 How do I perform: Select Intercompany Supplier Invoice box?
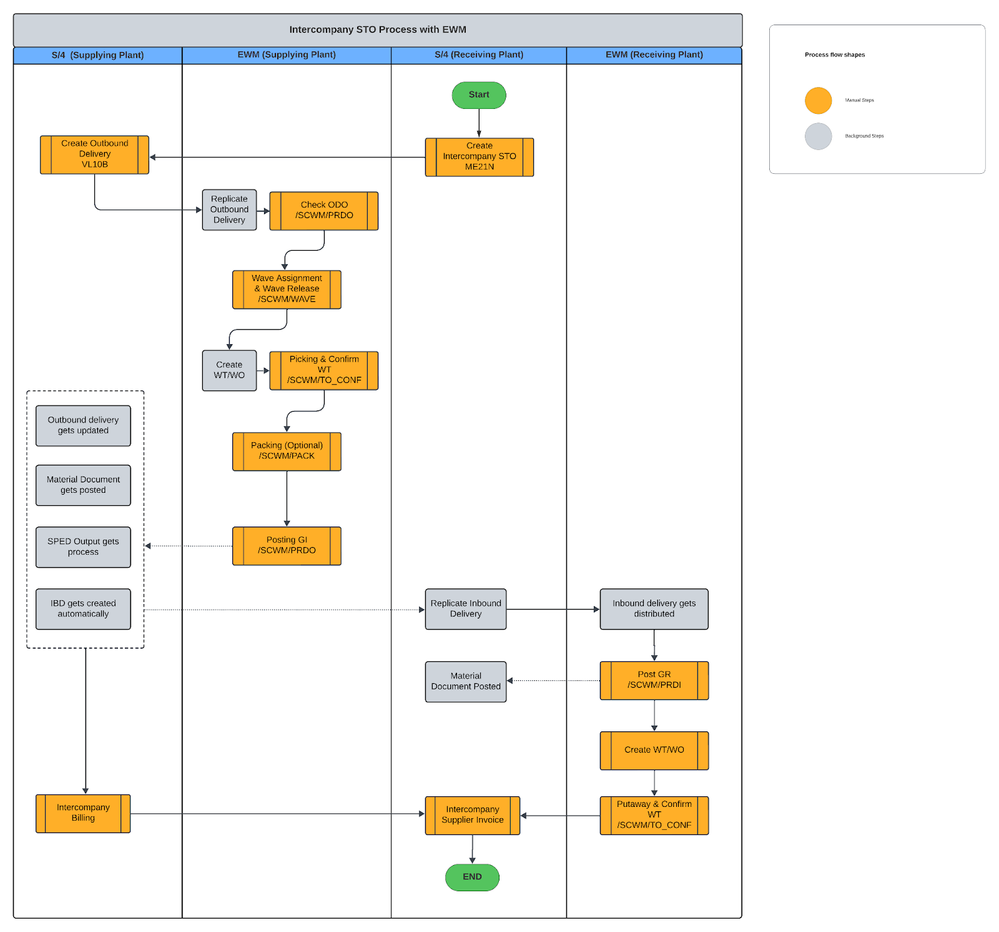[x=472, y=815]
